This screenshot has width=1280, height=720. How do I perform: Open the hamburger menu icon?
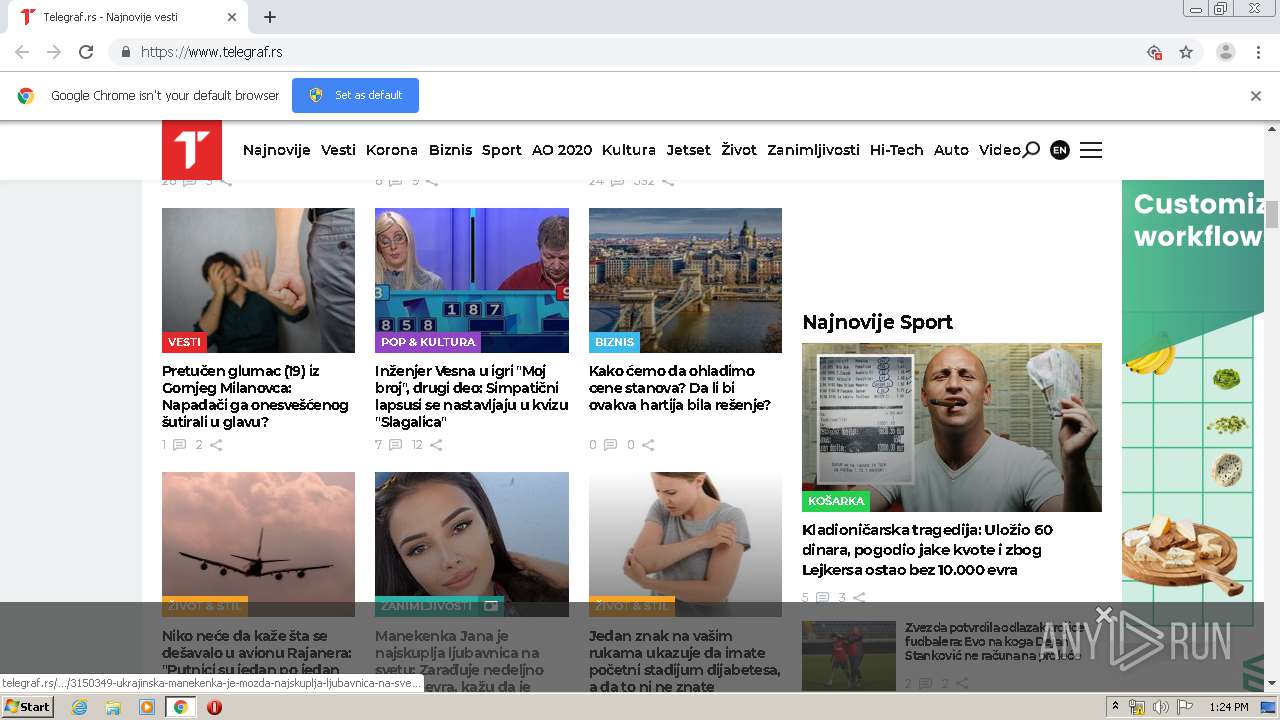click(1091, 150)
